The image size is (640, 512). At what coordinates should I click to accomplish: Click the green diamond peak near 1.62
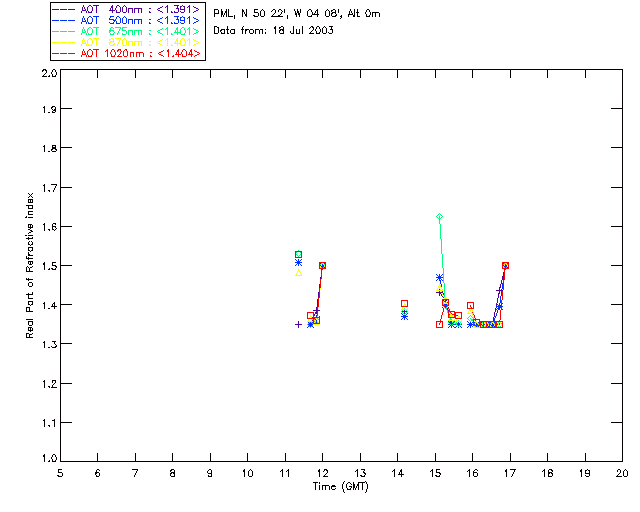pyautogui.click(x=439, y=217)
